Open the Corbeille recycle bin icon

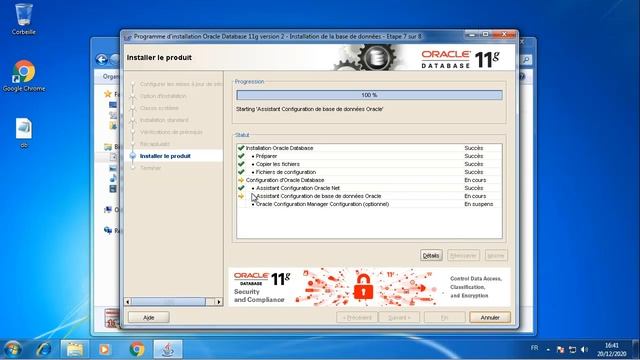24,19
